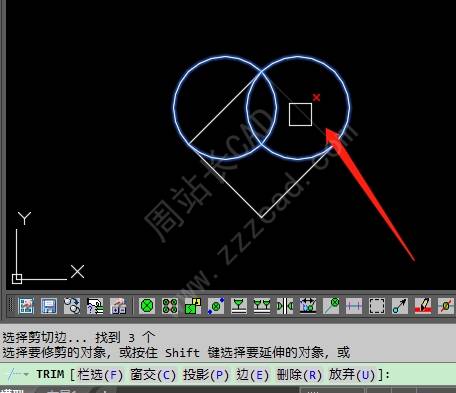Click the dashed rectangle selection toolbar icon

377,306
